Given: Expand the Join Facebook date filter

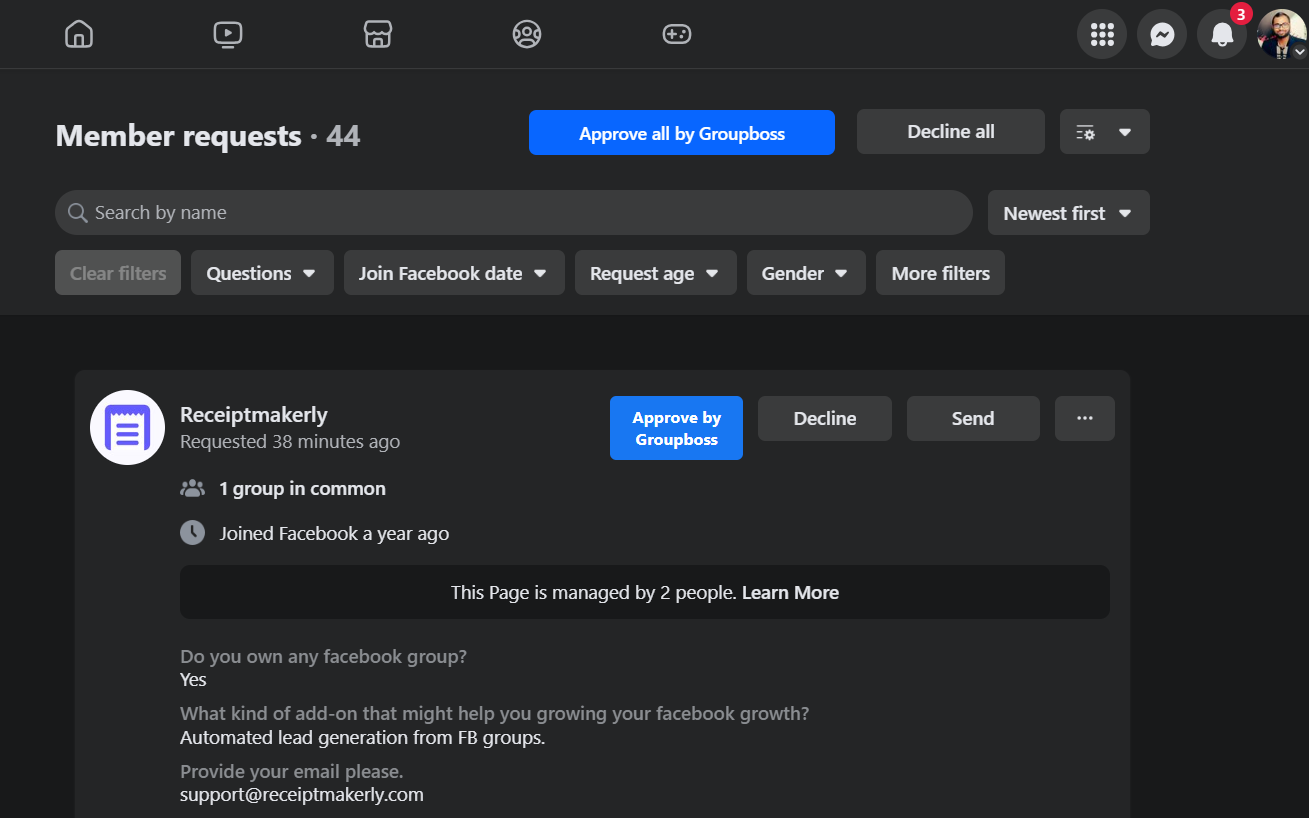Looking at the screenshot, I should tap(454, 273).
